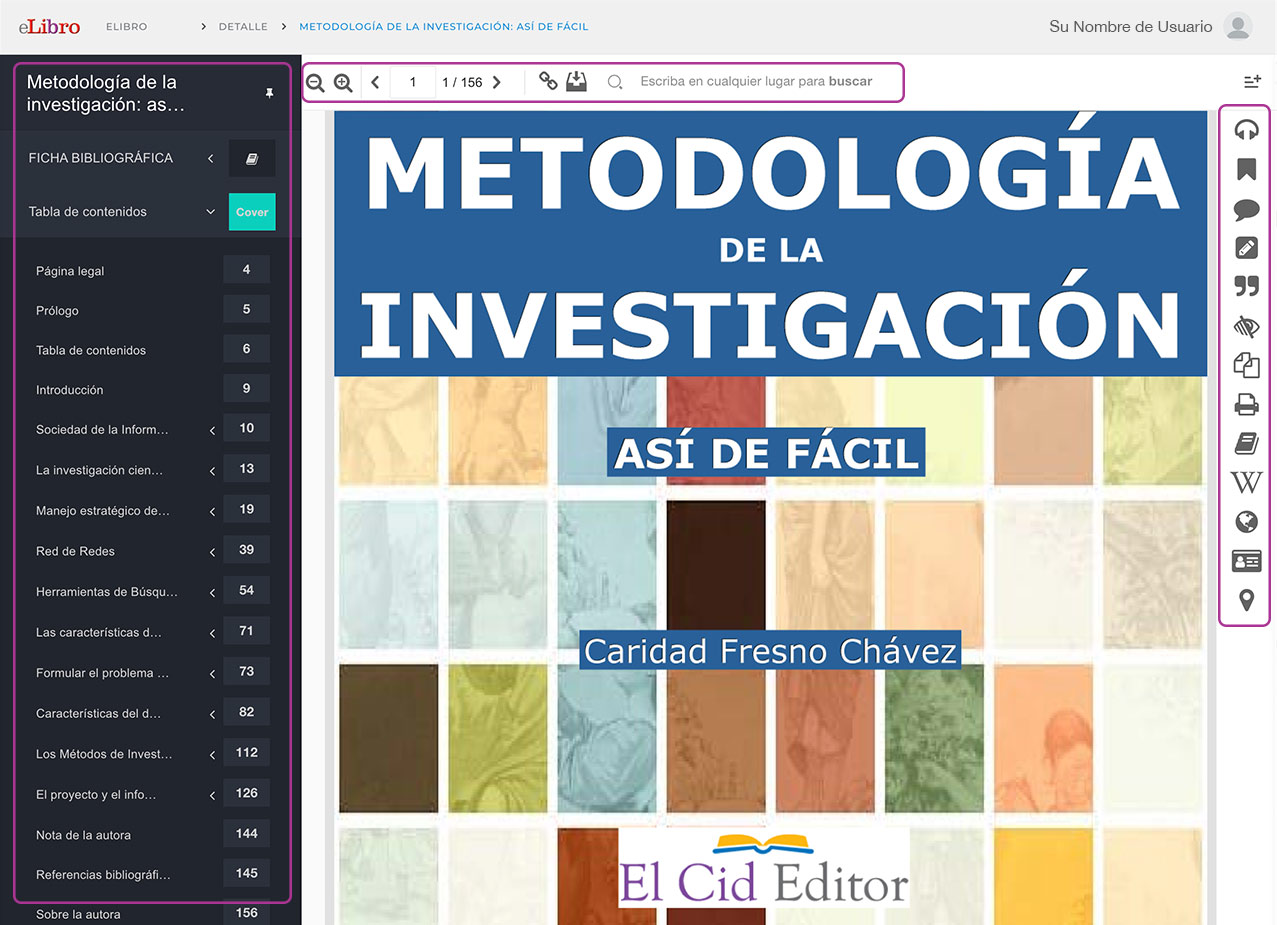Collapse the Tabla de contenidos section

pos(210,212)
